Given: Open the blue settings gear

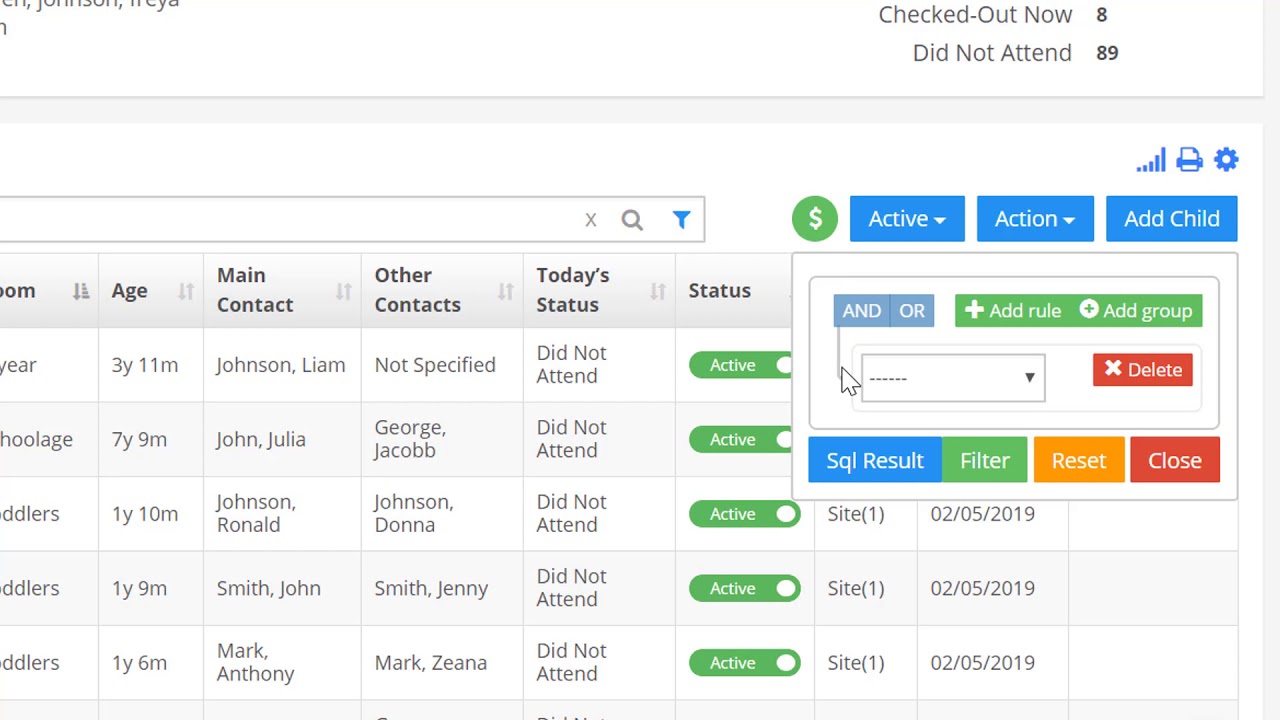Looking at the screenshot, I should click(1226, 161).
